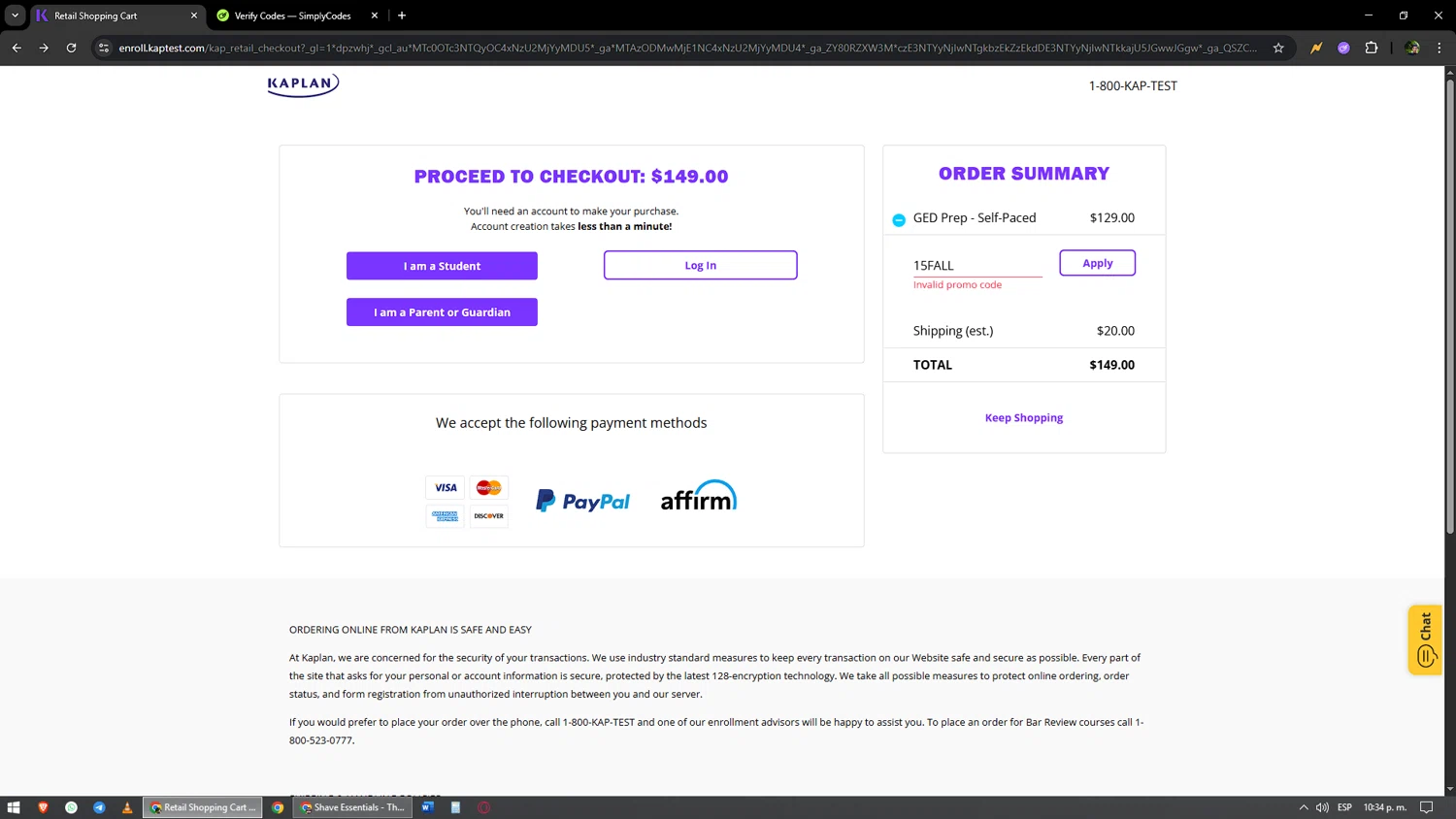1456x819 pixels.
Task: Click the Log In button
Action: pos(700,265)
